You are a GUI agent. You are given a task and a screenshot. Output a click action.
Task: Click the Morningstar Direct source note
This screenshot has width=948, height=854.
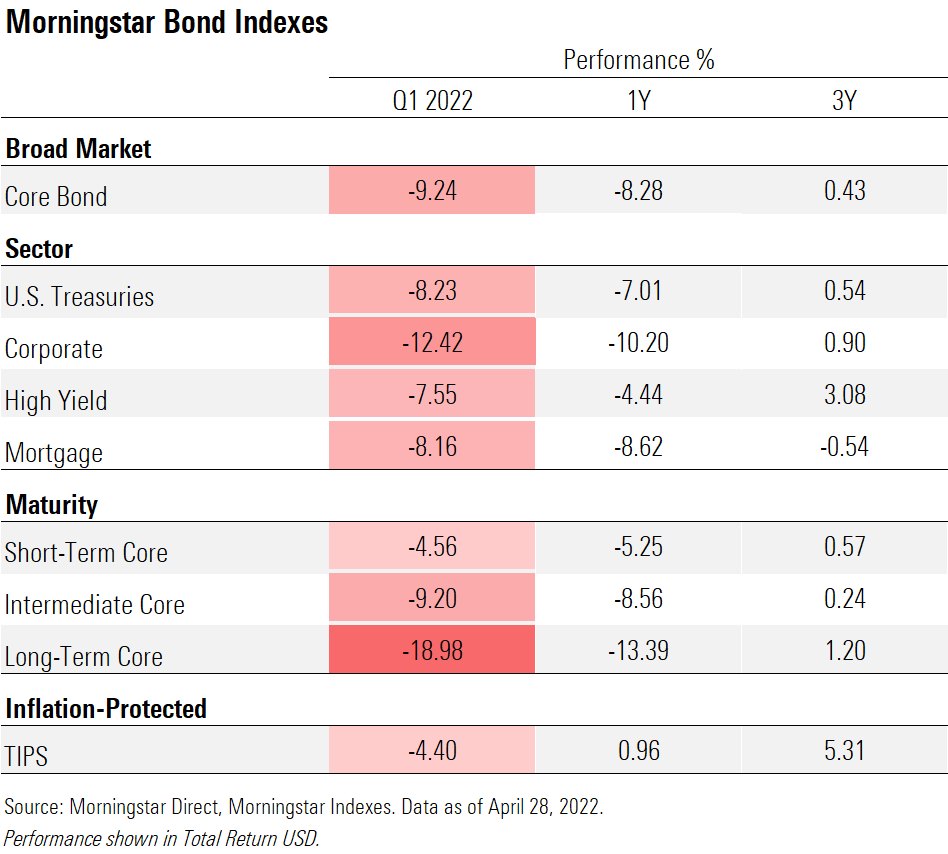click(304, 807)
